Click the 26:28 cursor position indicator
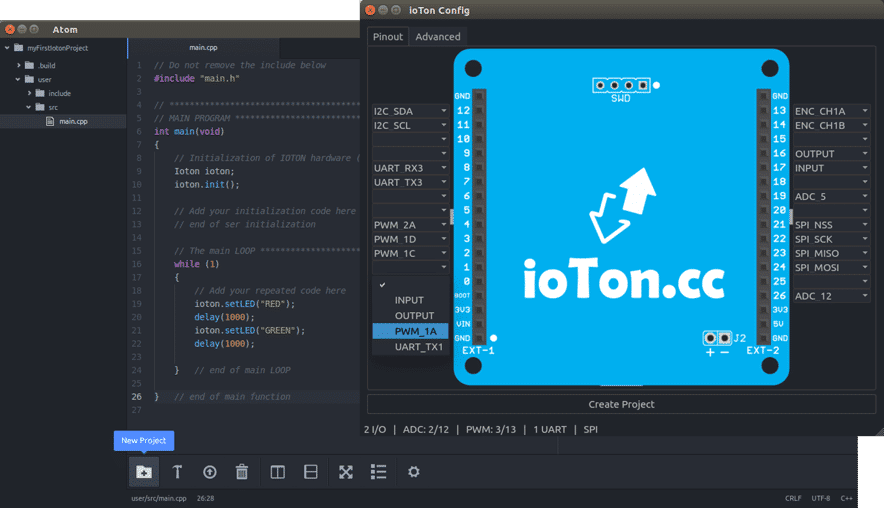Screen dimensions: 884x508 click(205, 498)
